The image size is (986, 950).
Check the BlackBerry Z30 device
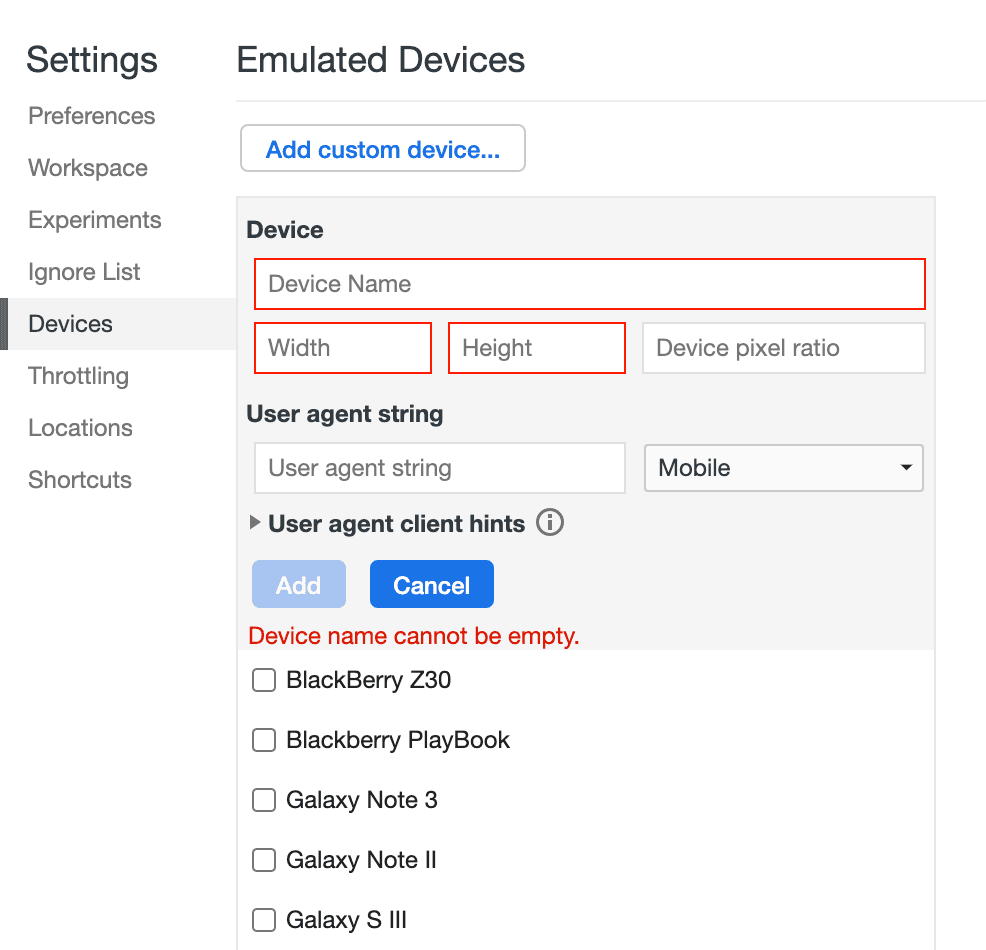pyautogui.click(x=263, y=680)
